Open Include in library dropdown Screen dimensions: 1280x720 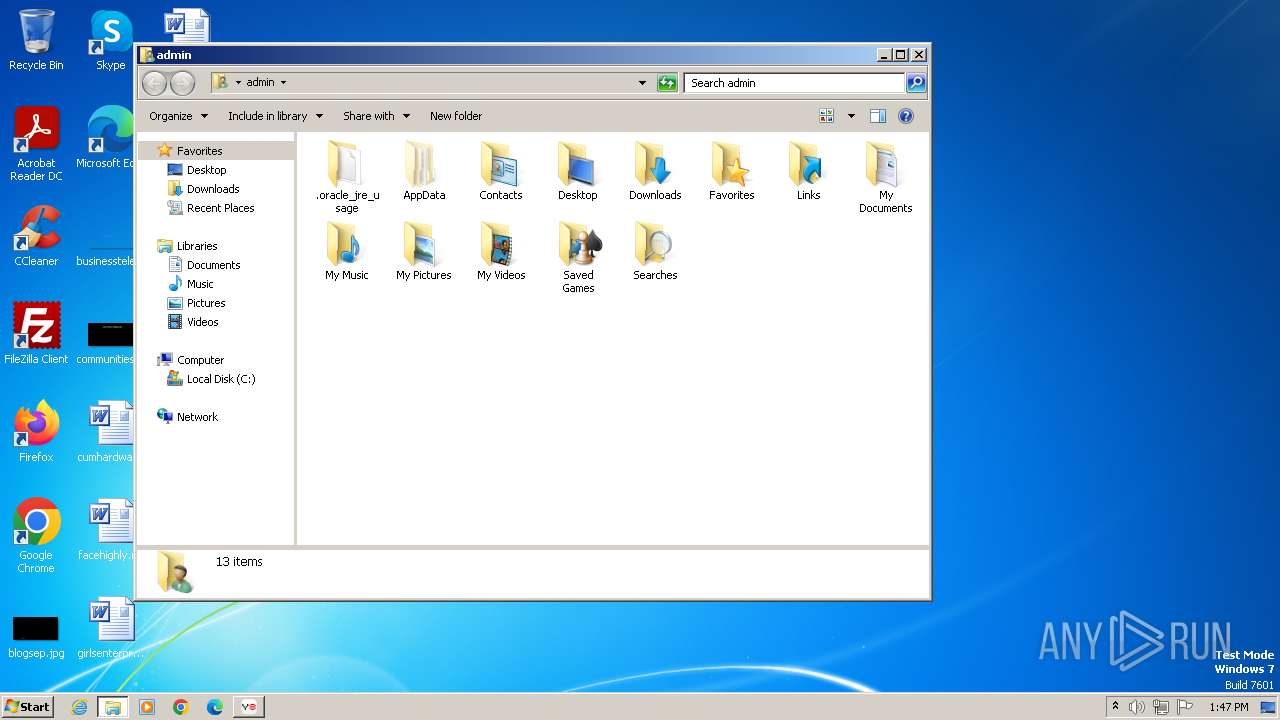pyautogui.click(x=275, y=116)
